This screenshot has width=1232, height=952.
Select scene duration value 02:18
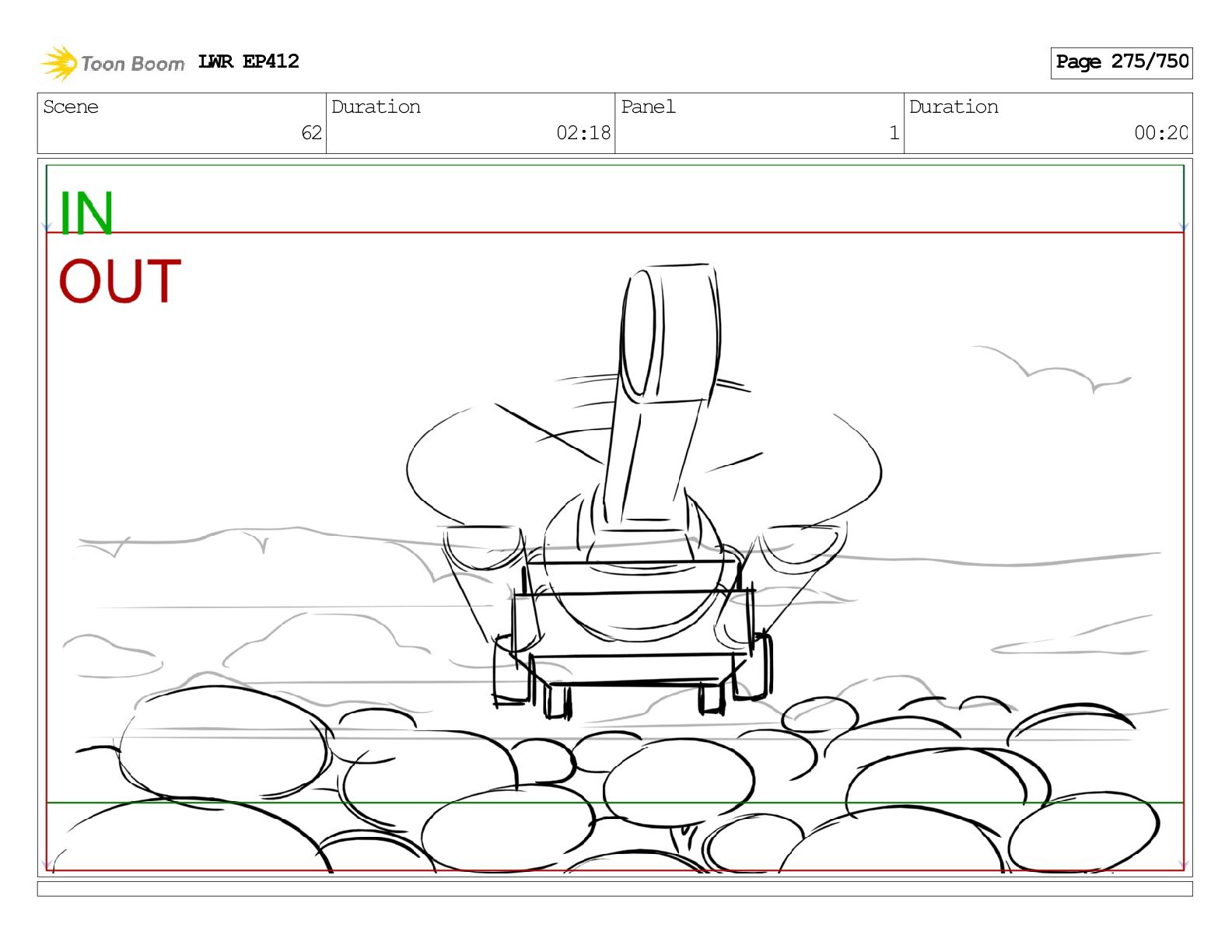pyautogui.click(x=583, y=133)
